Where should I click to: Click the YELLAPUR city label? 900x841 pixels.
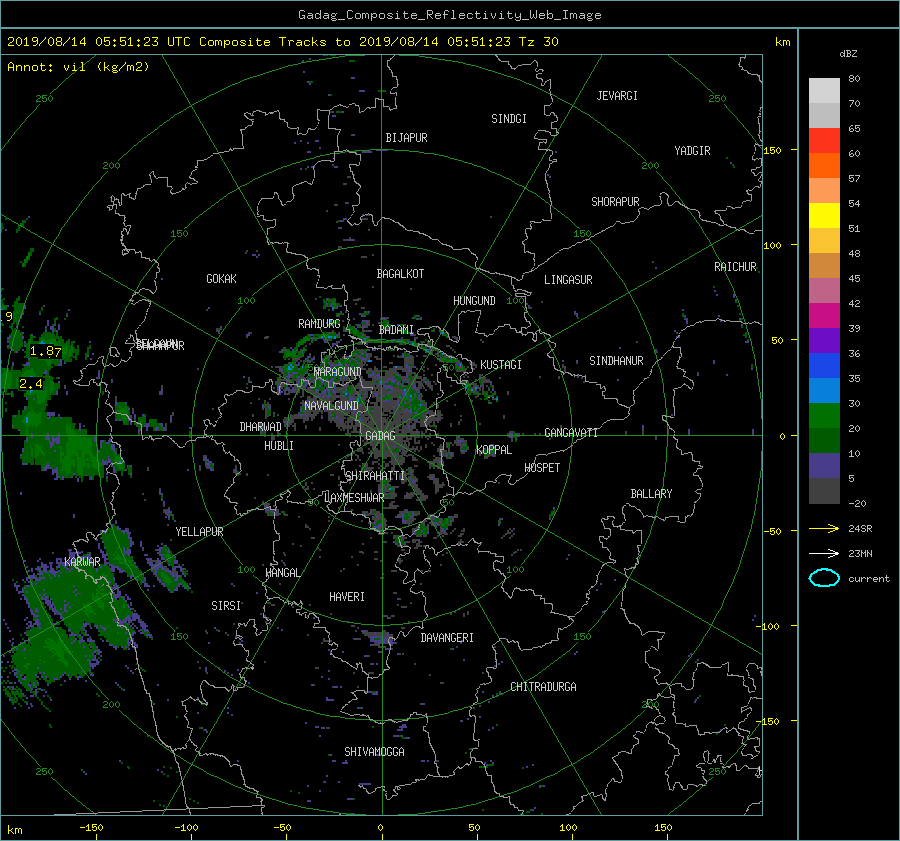click(x=199, y=532)
